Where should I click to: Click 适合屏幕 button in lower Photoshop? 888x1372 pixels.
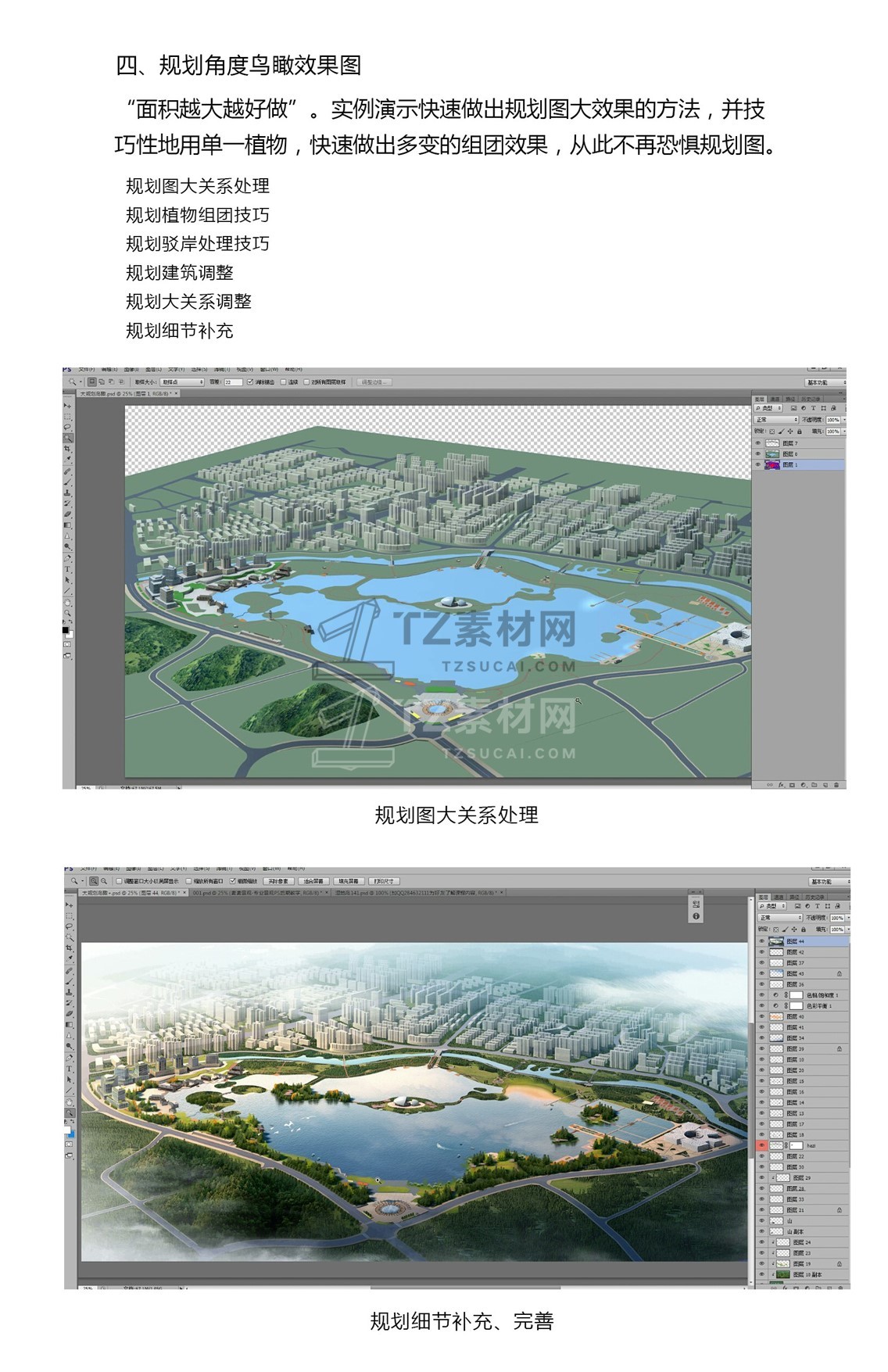[x=314, y=881]
